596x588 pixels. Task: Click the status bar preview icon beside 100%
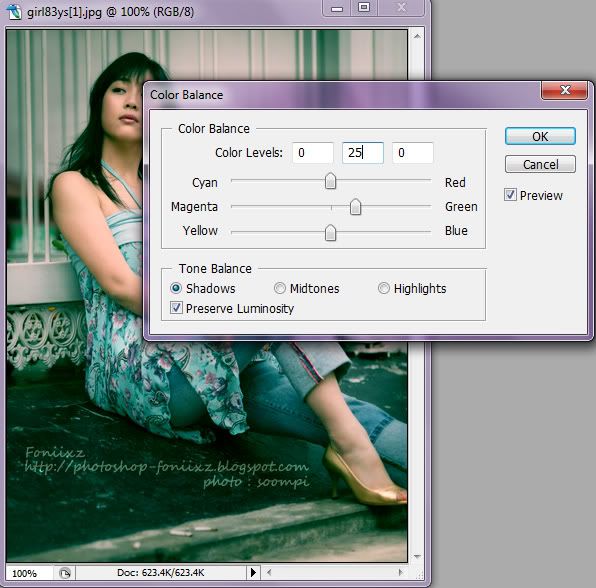tap(65, 573)
